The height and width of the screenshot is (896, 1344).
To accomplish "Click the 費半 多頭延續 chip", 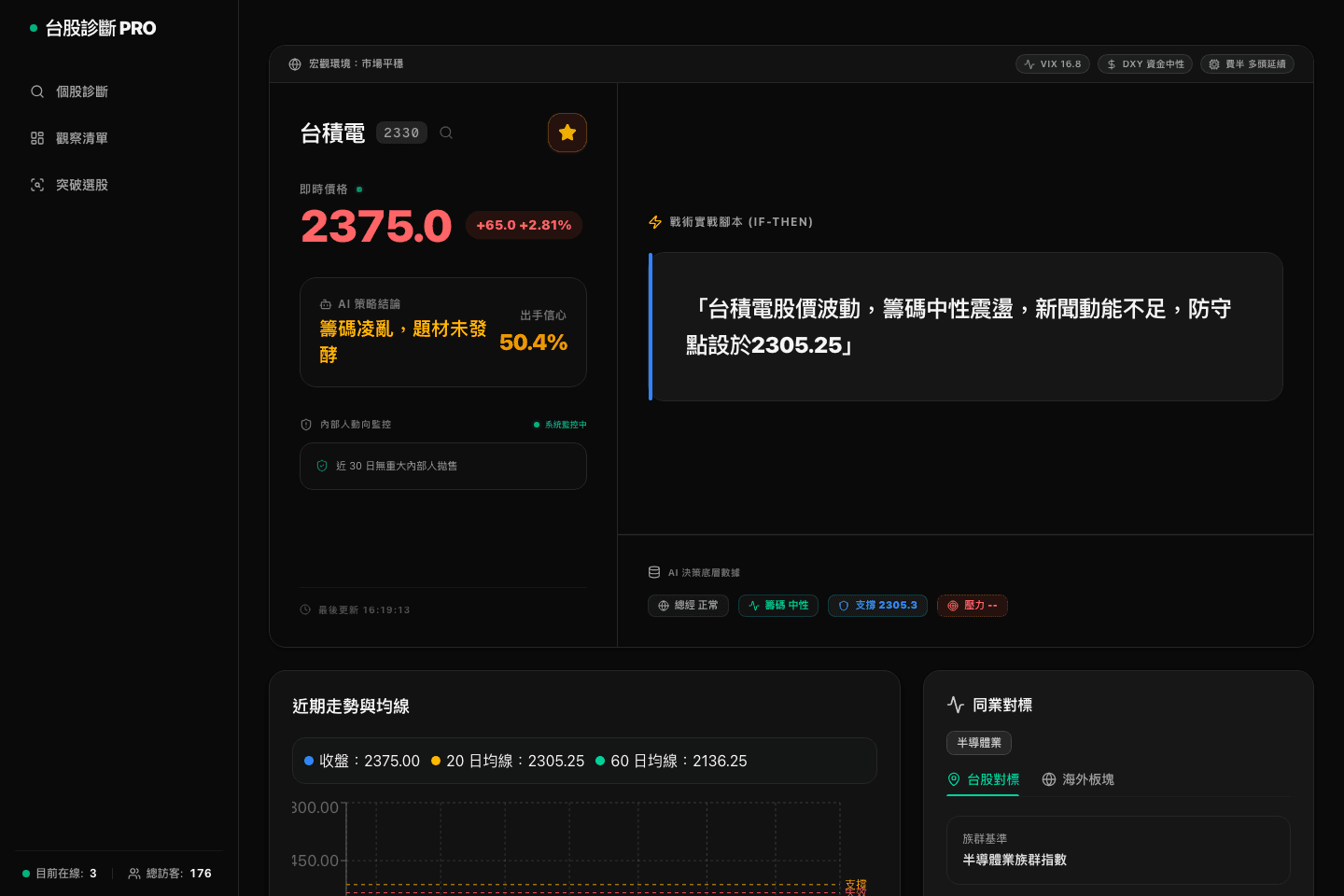I will point(1247,64).
